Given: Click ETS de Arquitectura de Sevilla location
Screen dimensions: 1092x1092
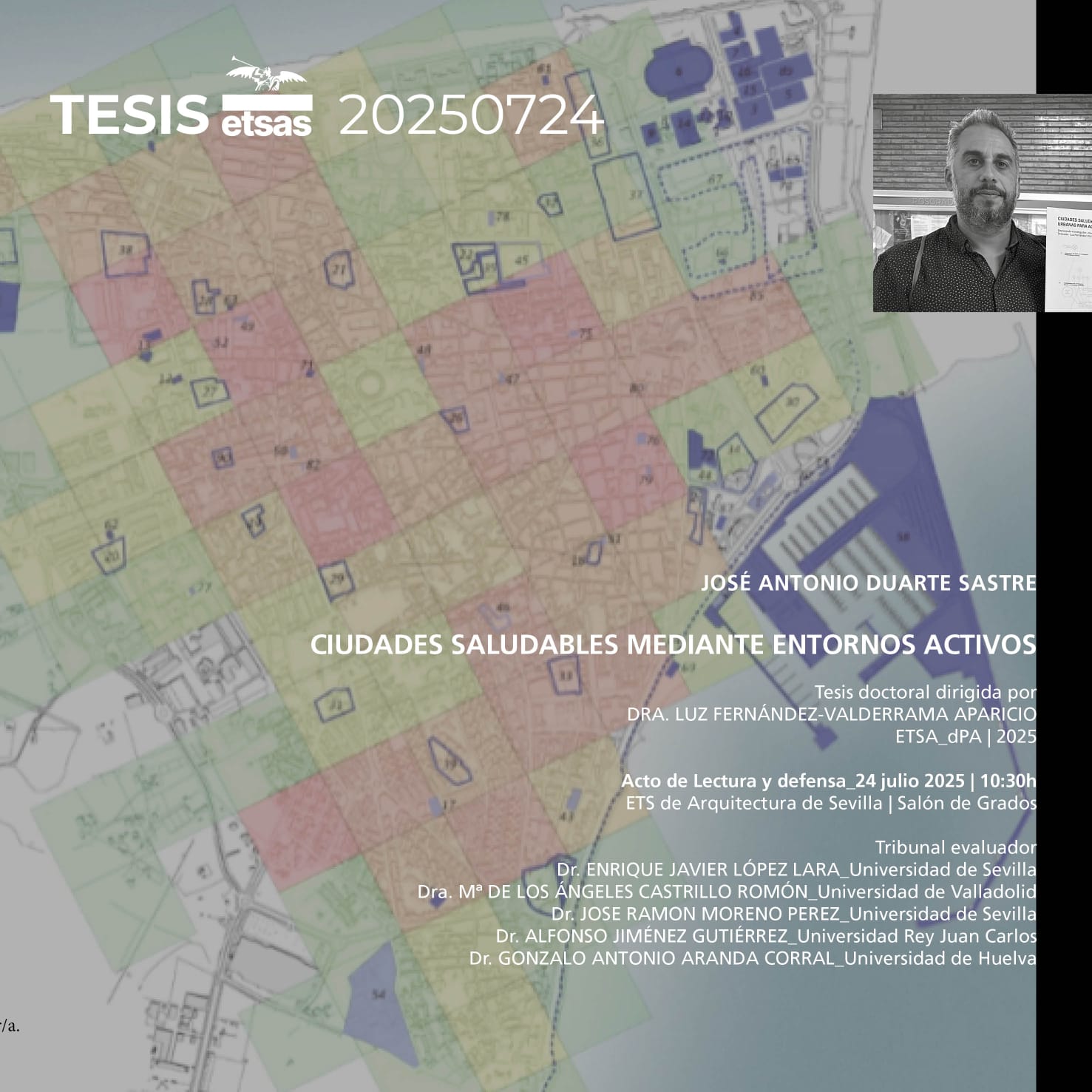Looking at the screenshot, I should (x=830, y=803).
